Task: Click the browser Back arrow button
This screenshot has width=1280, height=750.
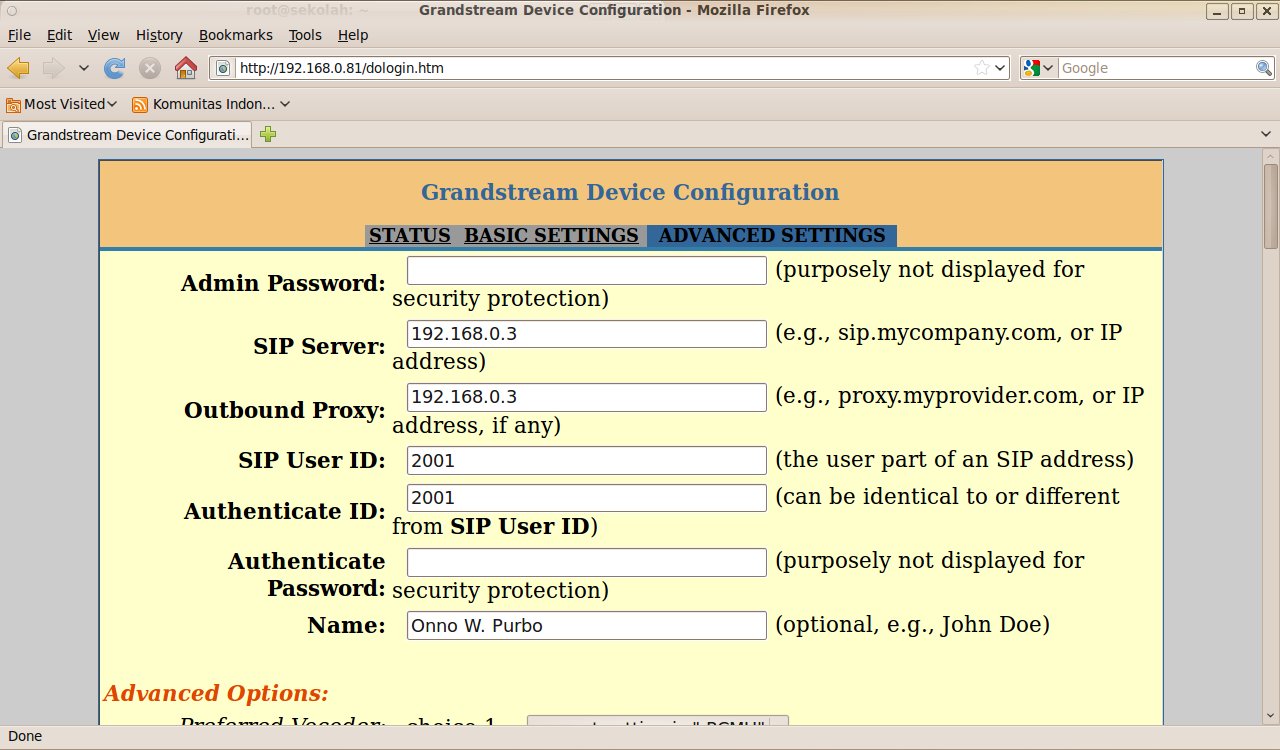Action: pyautogui.click(x=19, y=68)
